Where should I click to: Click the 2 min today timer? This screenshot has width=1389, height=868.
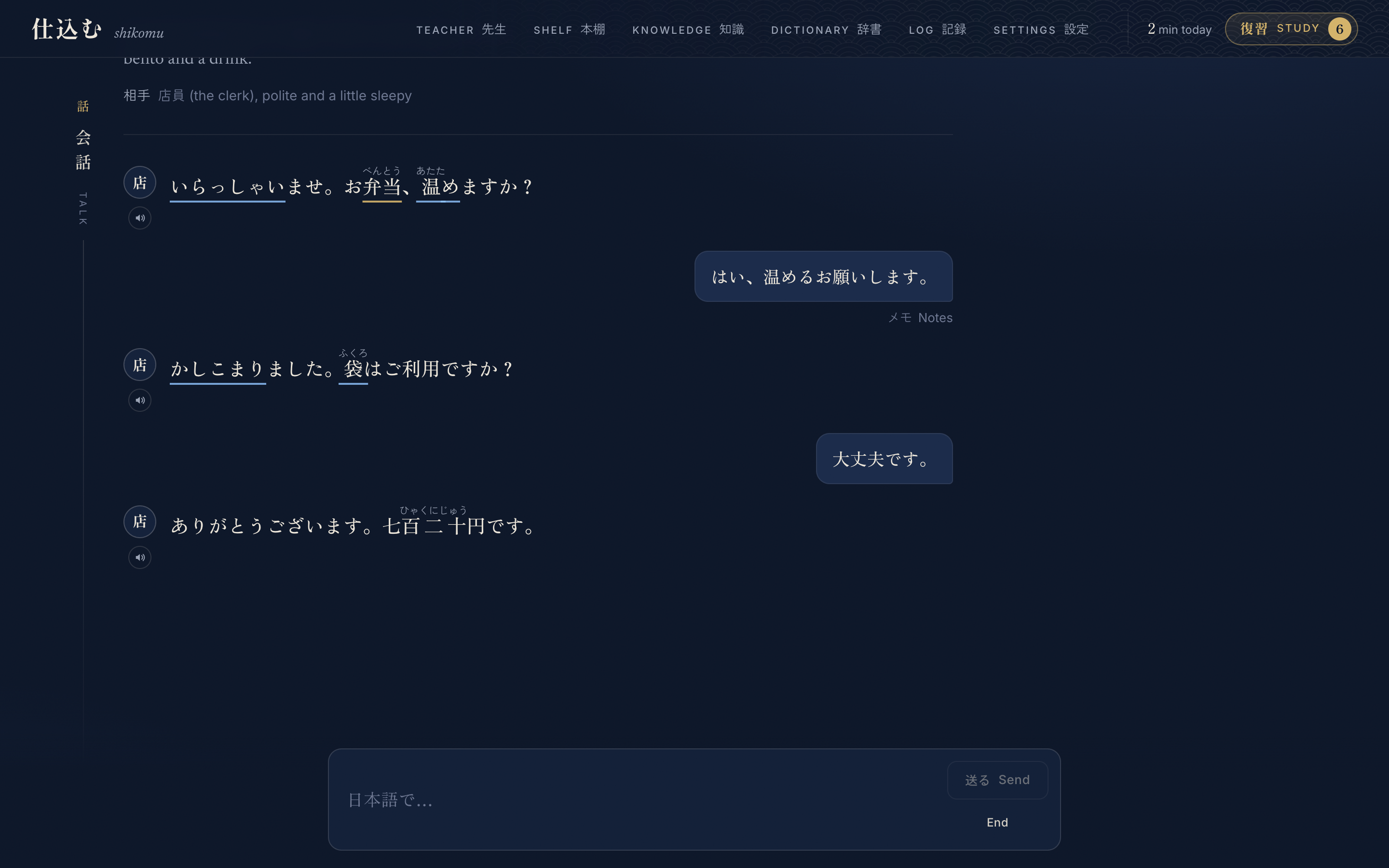[x=1180, y=29]
